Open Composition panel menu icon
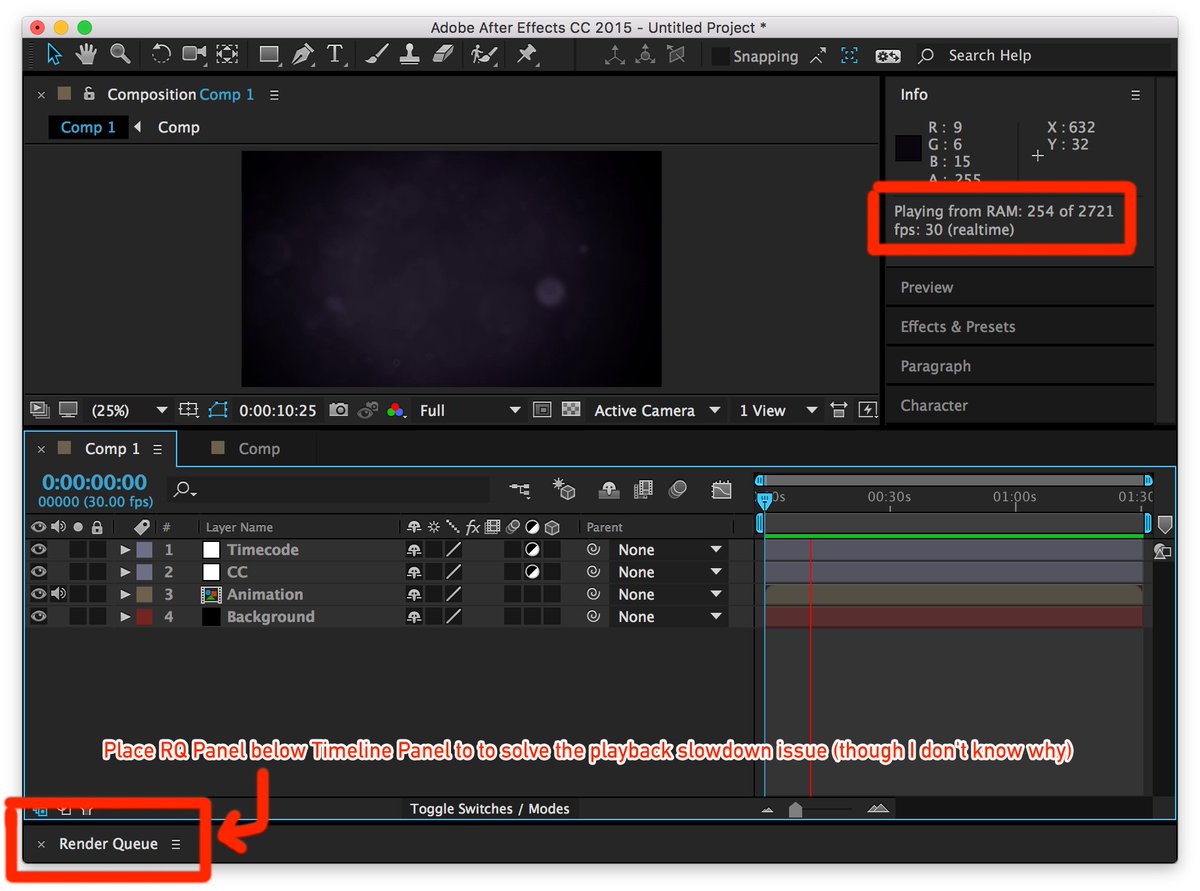 click(274, 95)
